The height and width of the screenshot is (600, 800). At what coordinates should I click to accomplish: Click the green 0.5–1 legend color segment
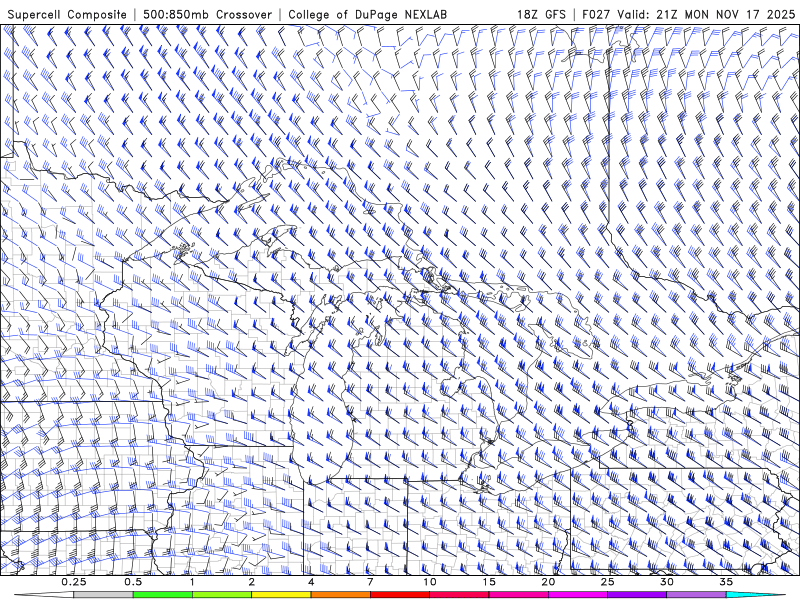pos(163,595)
